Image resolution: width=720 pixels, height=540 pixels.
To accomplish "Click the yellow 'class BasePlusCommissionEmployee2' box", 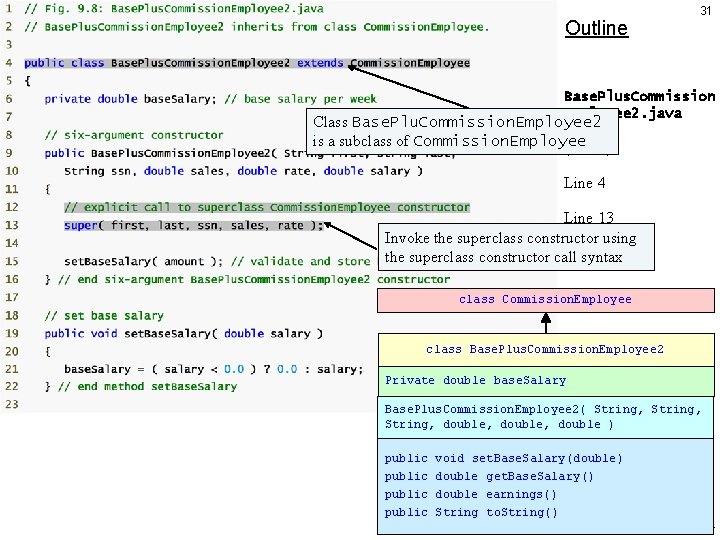I will pos(546,350).
